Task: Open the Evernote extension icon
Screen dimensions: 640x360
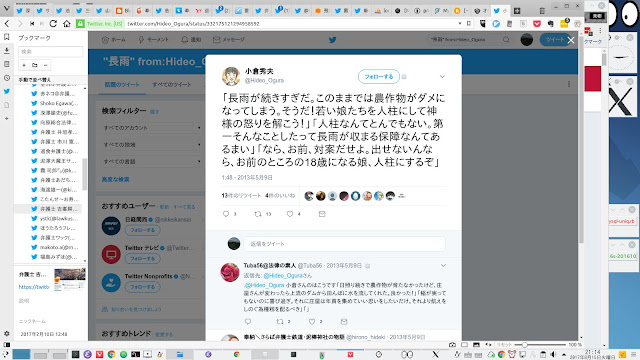Action: [550, 24]
